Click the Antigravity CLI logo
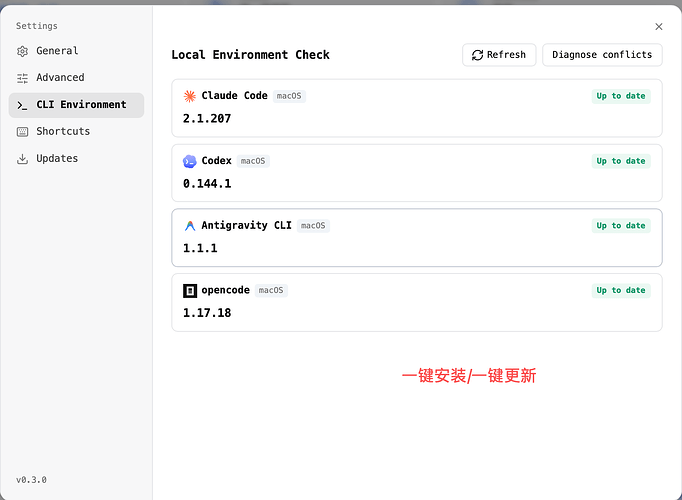Viewport: 682px width, 500px height. click(x=190, y=226)
